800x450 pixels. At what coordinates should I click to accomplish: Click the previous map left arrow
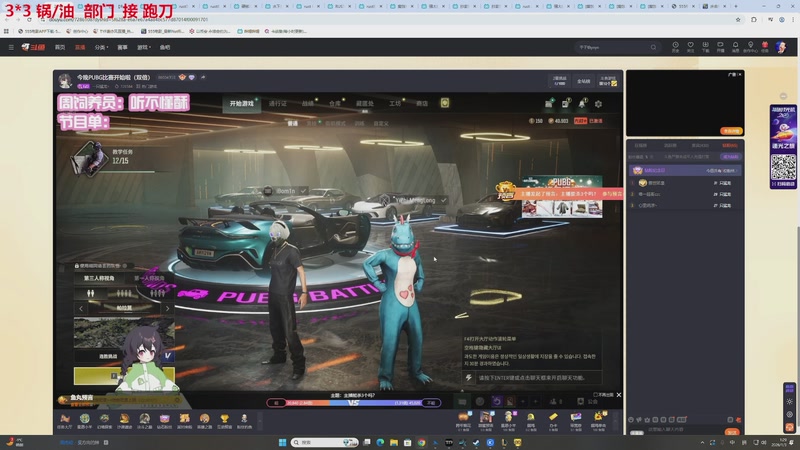click(x=81, y=308)
